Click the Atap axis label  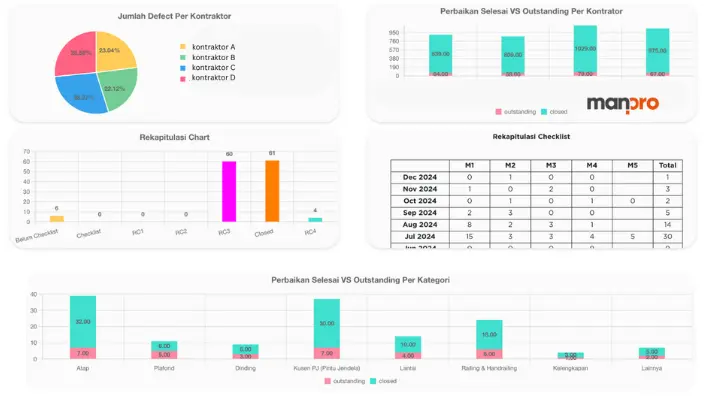(83, 368)
